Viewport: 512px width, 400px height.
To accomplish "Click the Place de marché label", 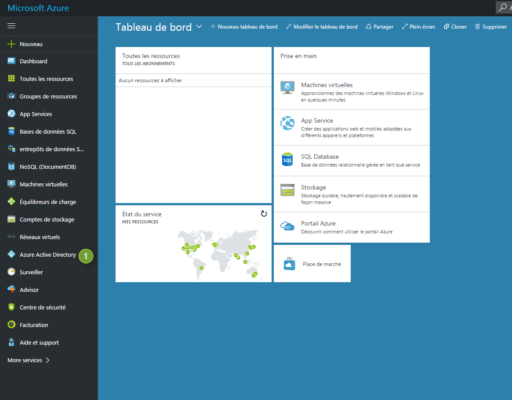I will click(x=322, y=264).
